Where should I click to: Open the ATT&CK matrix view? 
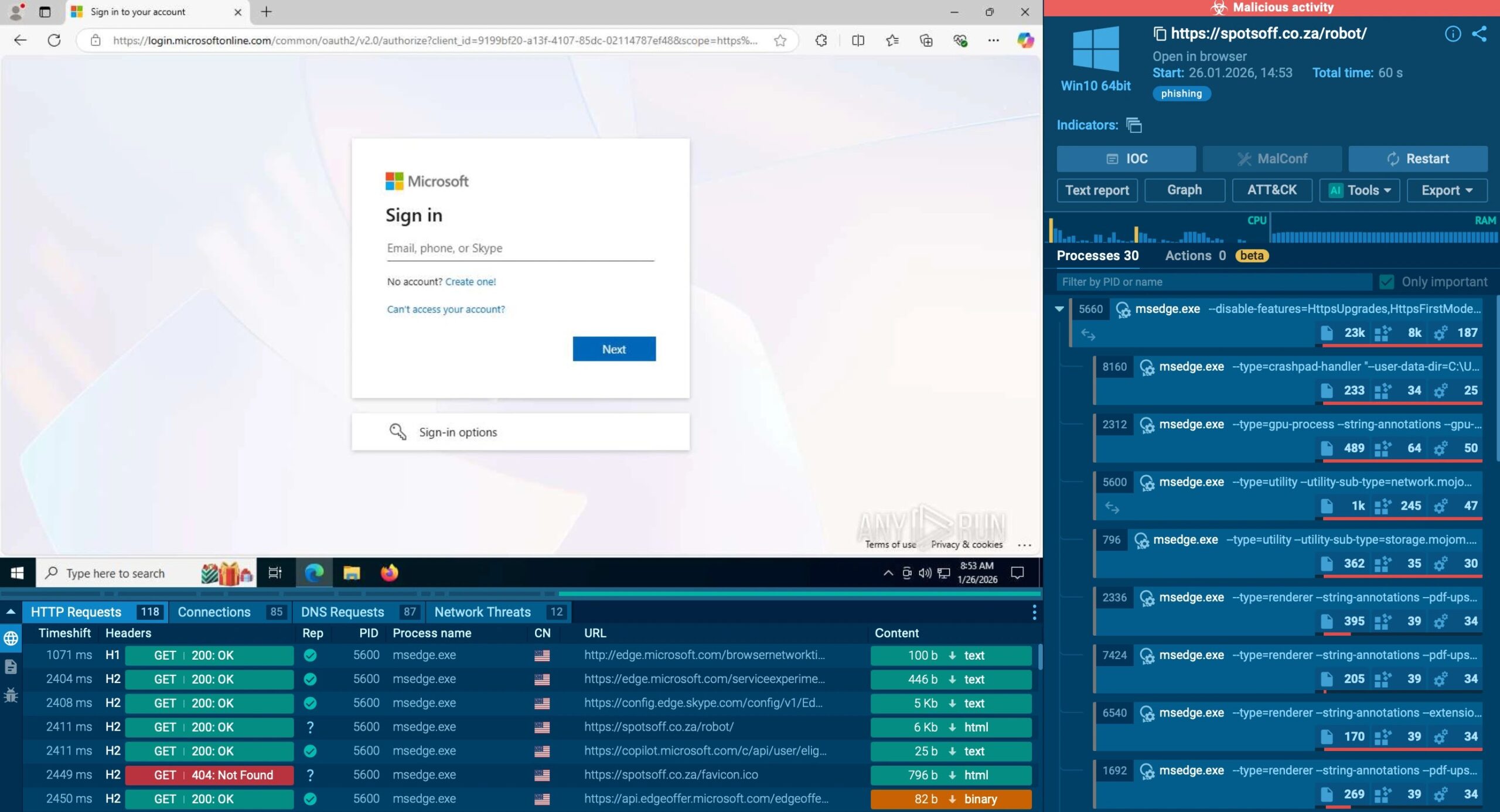click(x=1272, y=190)
